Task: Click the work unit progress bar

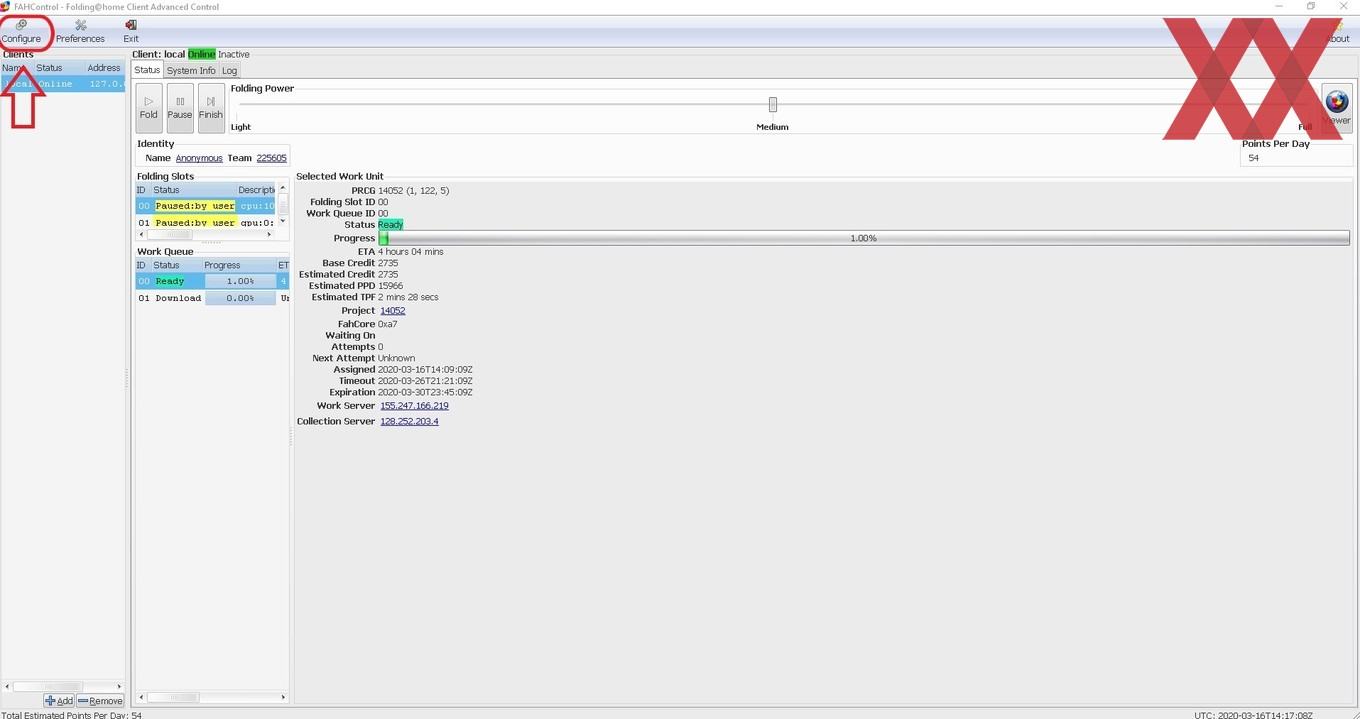Action: (x=864, y=238)
